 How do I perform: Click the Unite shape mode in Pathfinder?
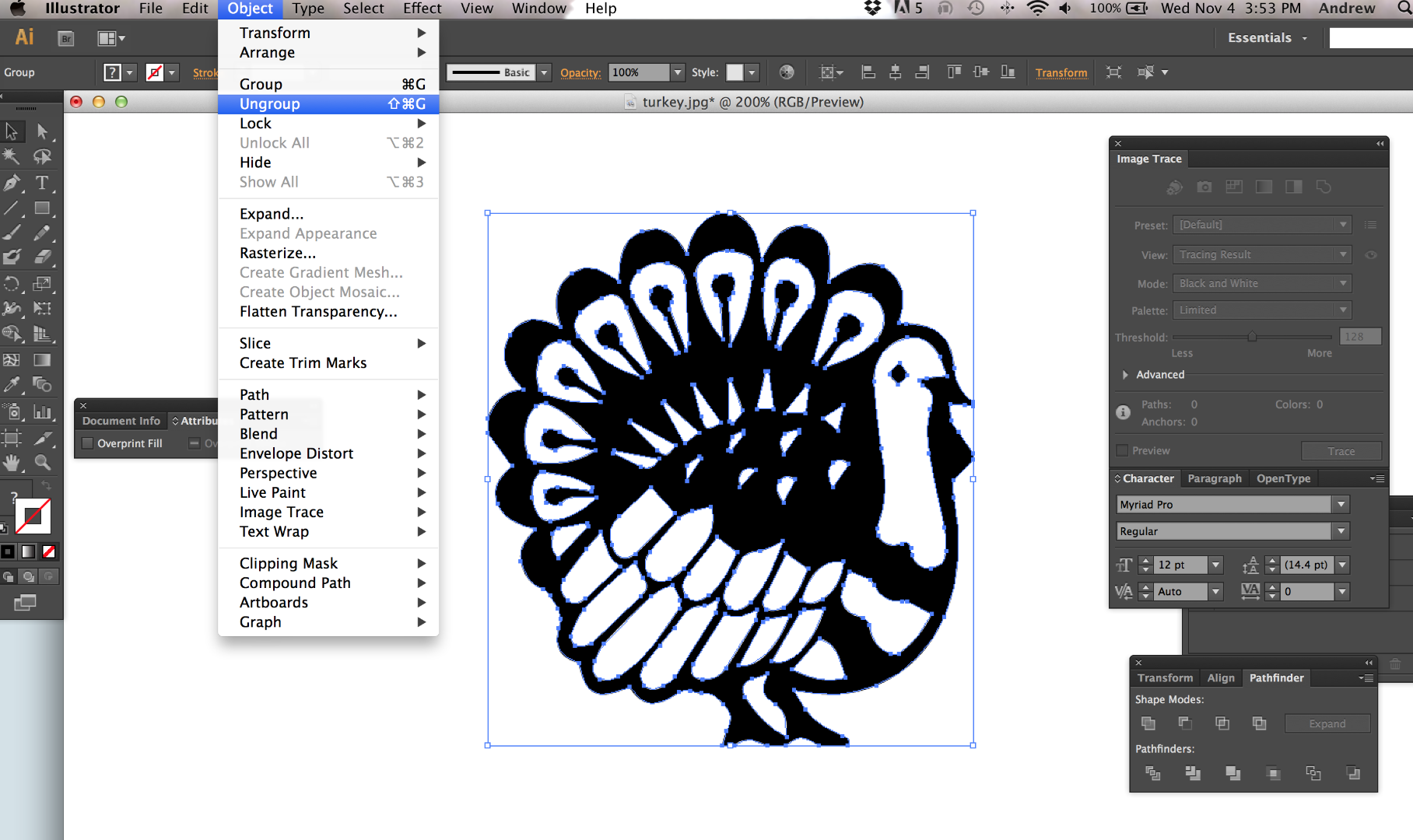1148,723
